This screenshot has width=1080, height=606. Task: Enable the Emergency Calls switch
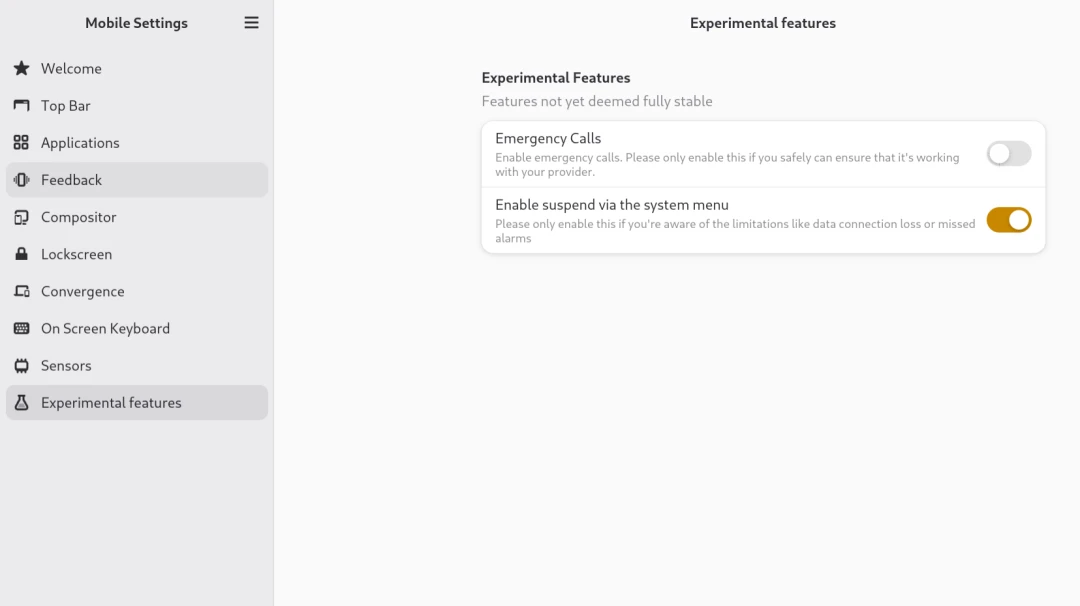(x=1008, y=154)
